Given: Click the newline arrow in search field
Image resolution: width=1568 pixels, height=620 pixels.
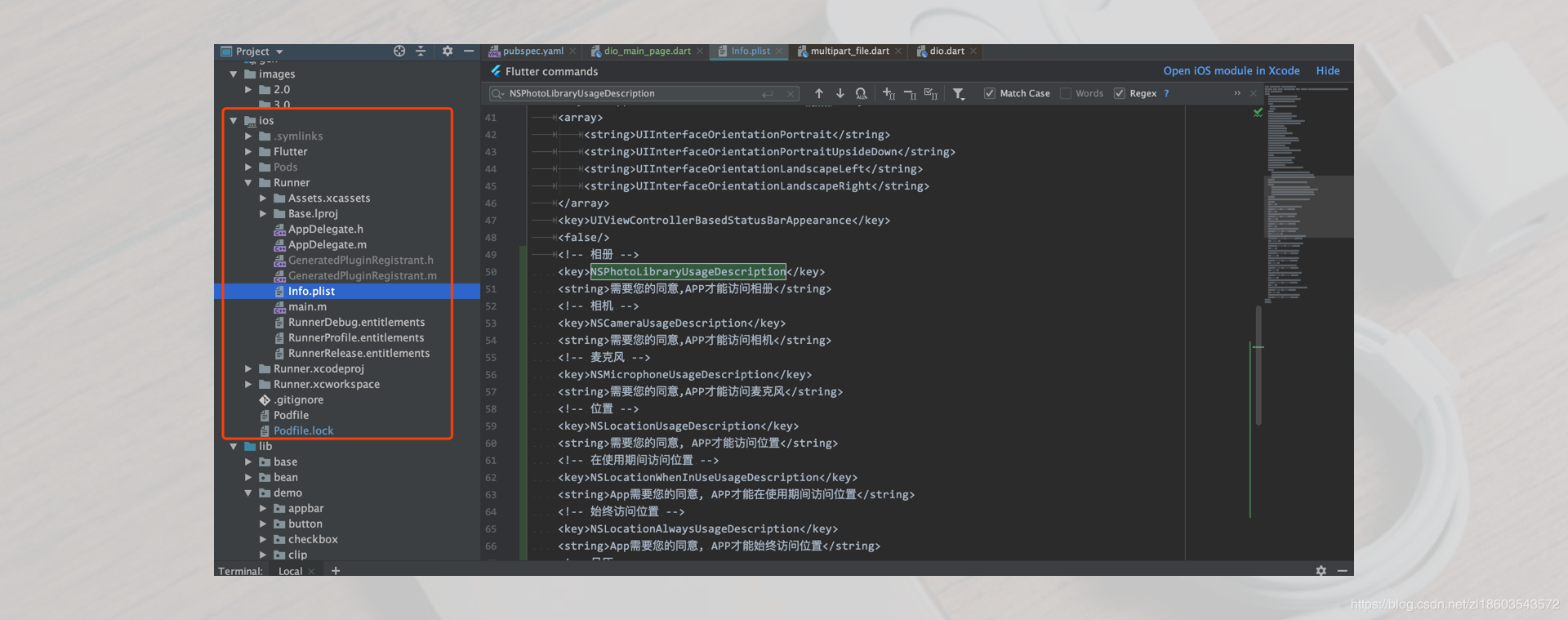Looking at the screenshot, I should coord(768,94).
